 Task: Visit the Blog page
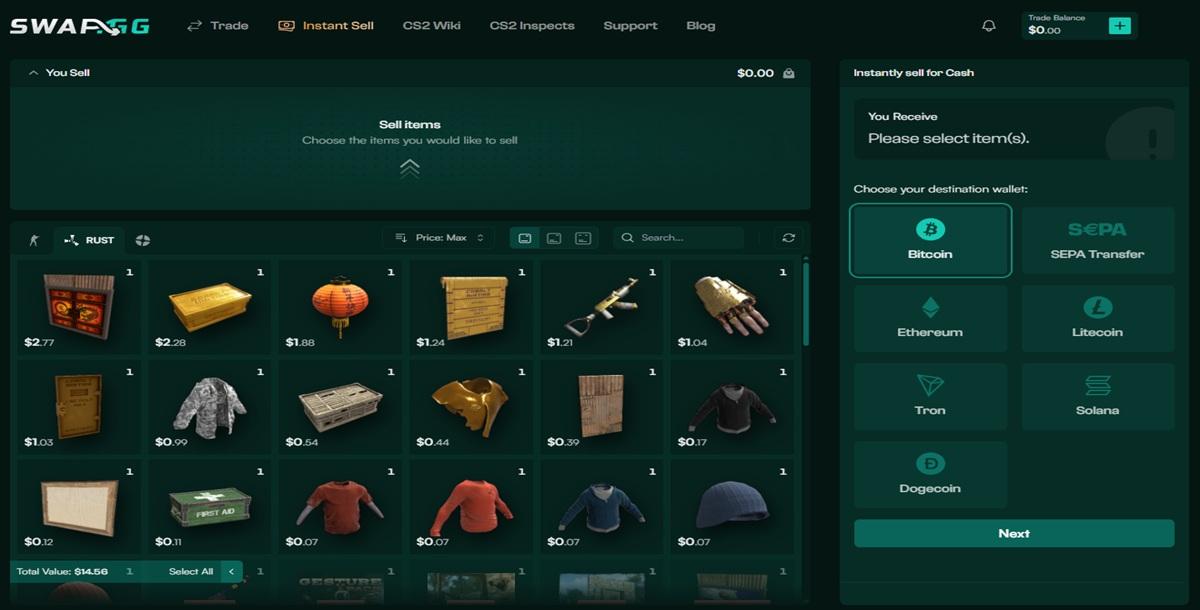tap(701, 26)
